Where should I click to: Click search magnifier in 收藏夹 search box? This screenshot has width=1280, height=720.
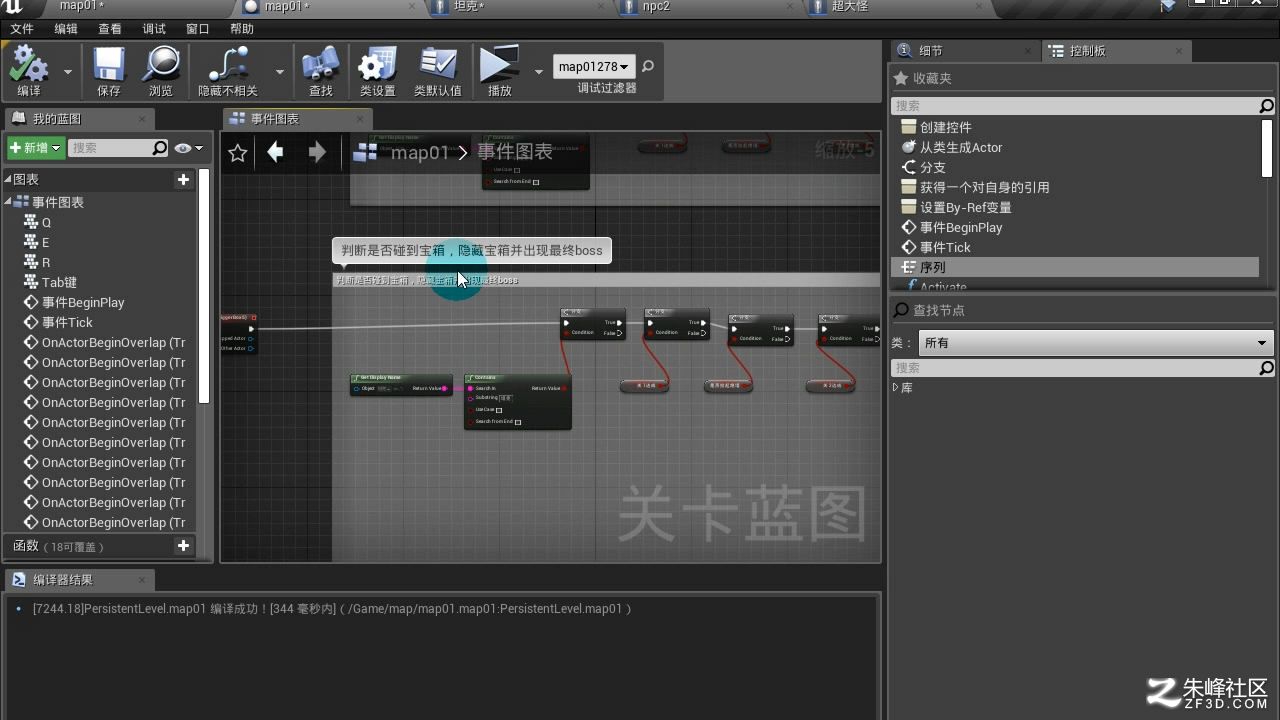tap(1266, 106)
